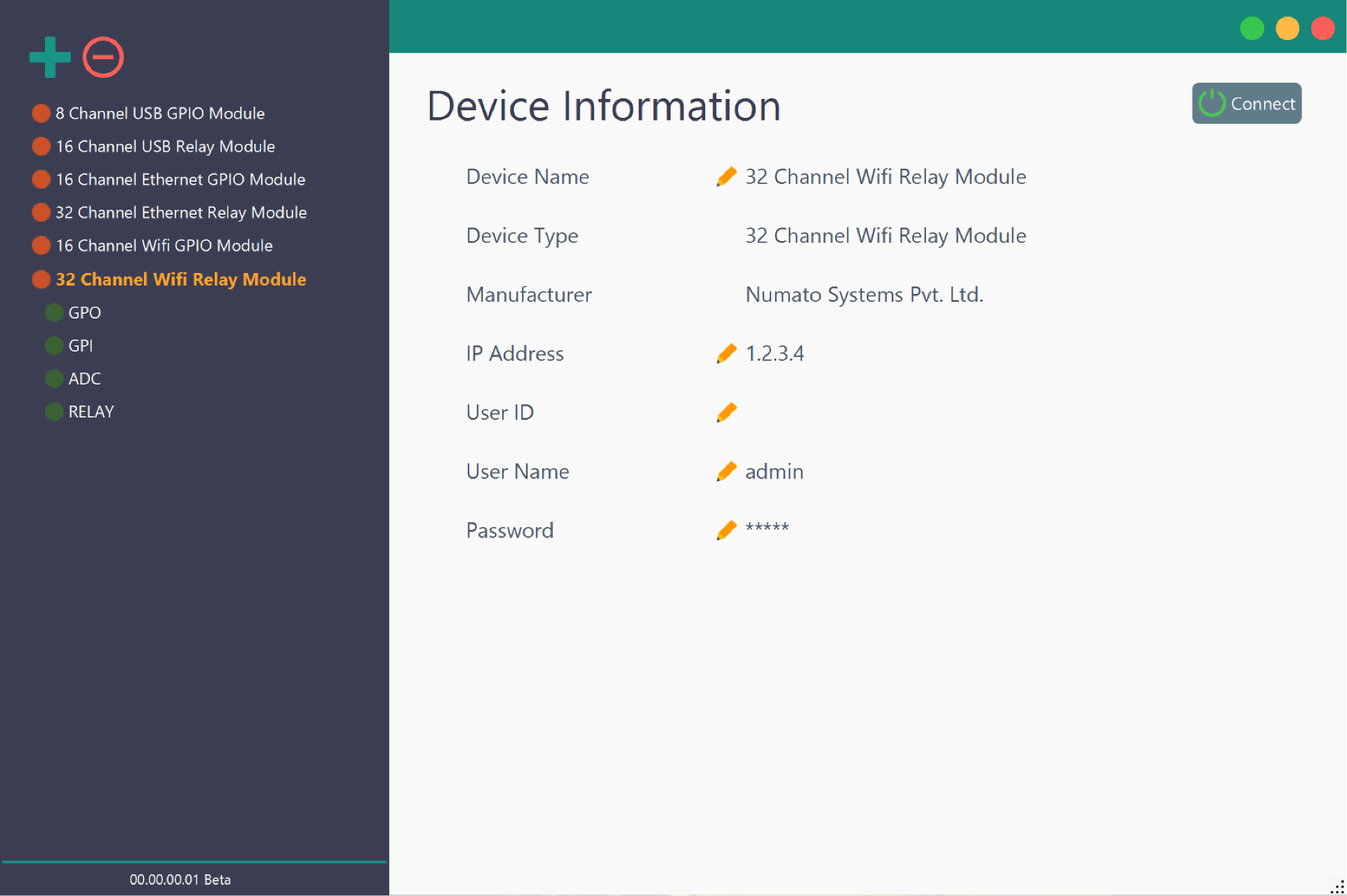Collapse the 32 Channel Wifi Relay Module
This screenshot has width=1347, height=896.
[x=180, y=279]
